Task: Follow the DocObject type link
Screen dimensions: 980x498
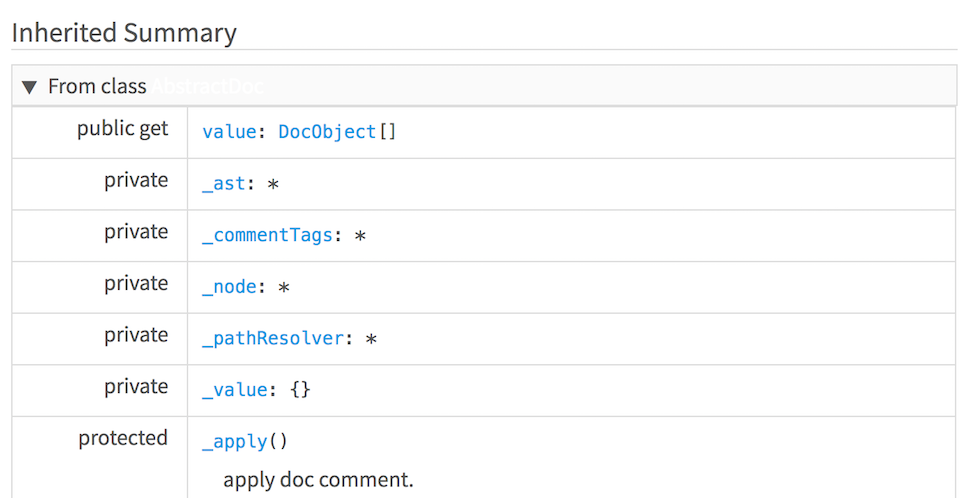Action: [328, 132]
